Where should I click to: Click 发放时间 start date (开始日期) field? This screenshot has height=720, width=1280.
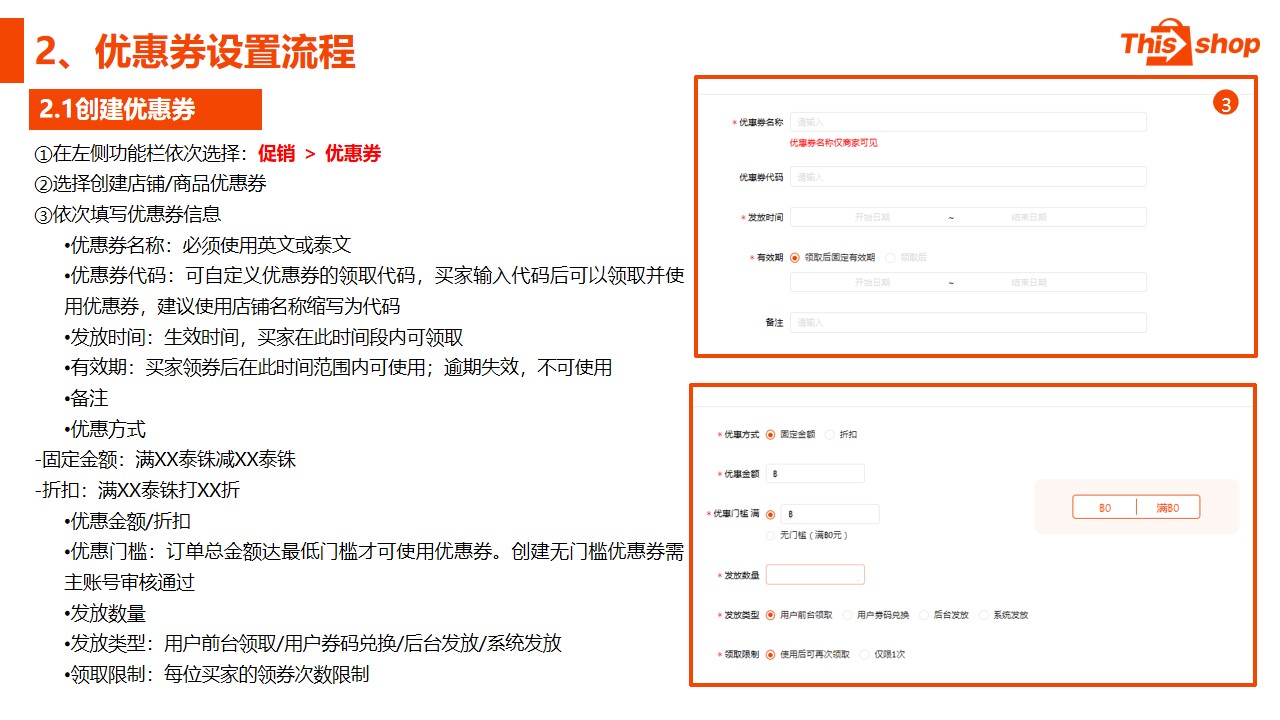[872, 217]
